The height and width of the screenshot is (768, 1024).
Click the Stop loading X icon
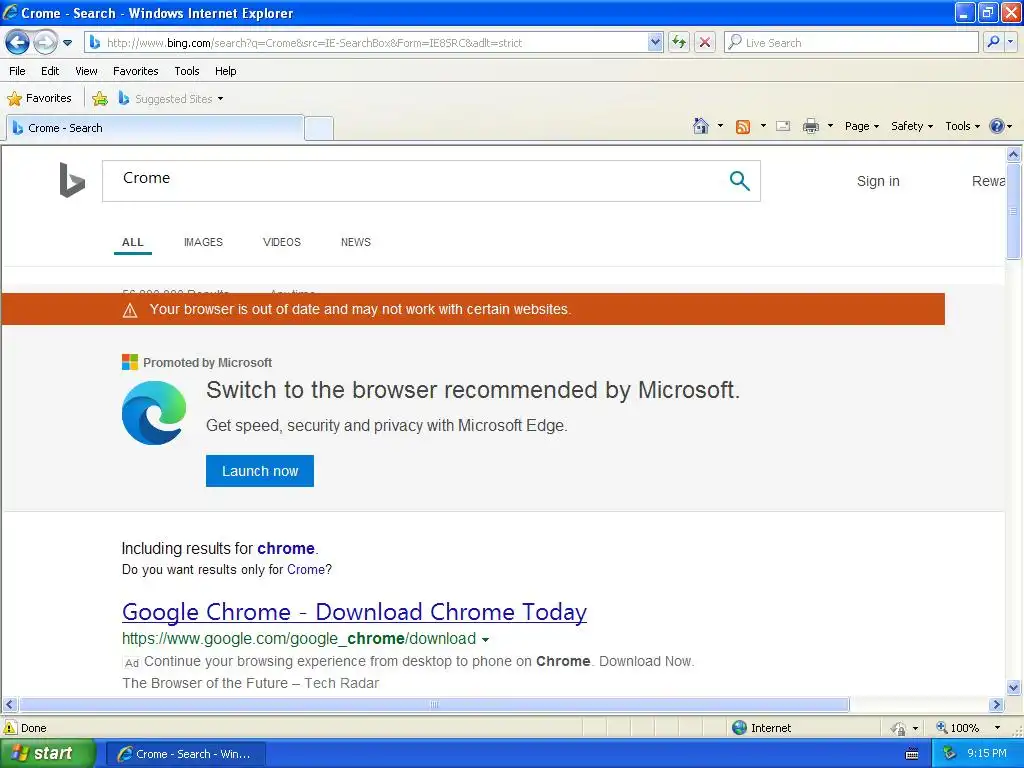705,42
